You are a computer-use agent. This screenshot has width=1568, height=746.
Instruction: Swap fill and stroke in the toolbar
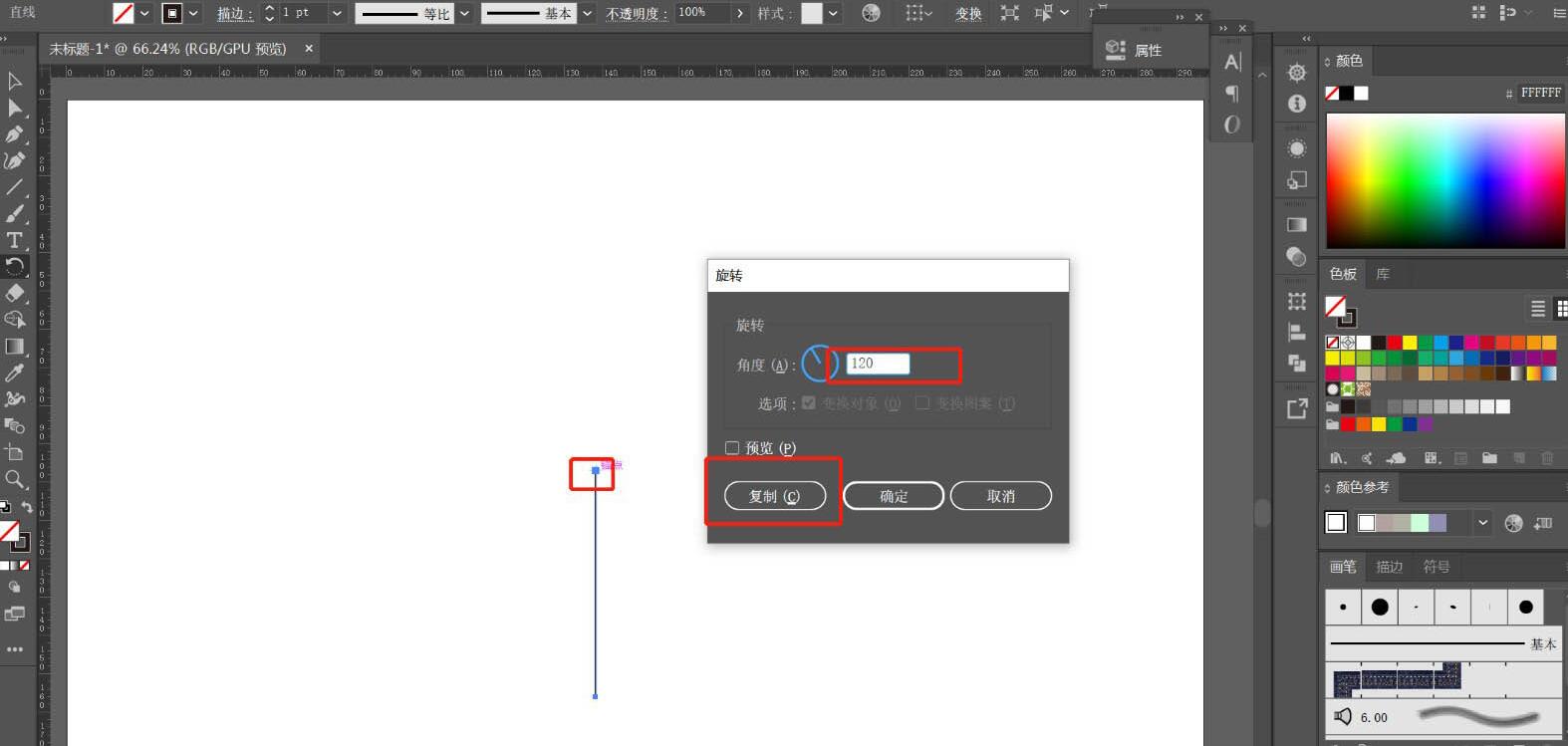click(x=27, y=507)
